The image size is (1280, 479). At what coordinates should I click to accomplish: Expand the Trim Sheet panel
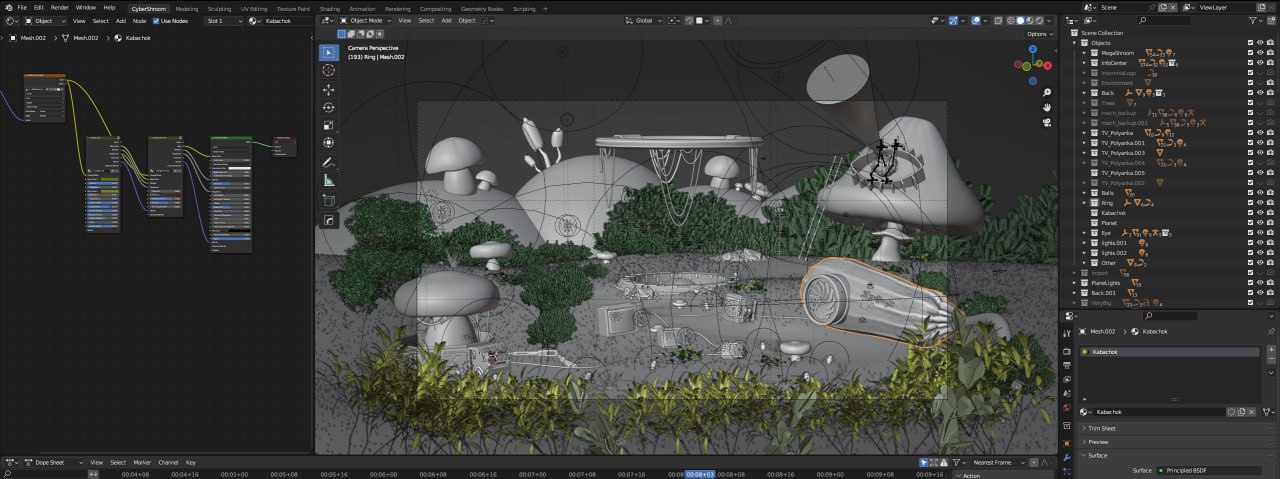pos(1102,428)
